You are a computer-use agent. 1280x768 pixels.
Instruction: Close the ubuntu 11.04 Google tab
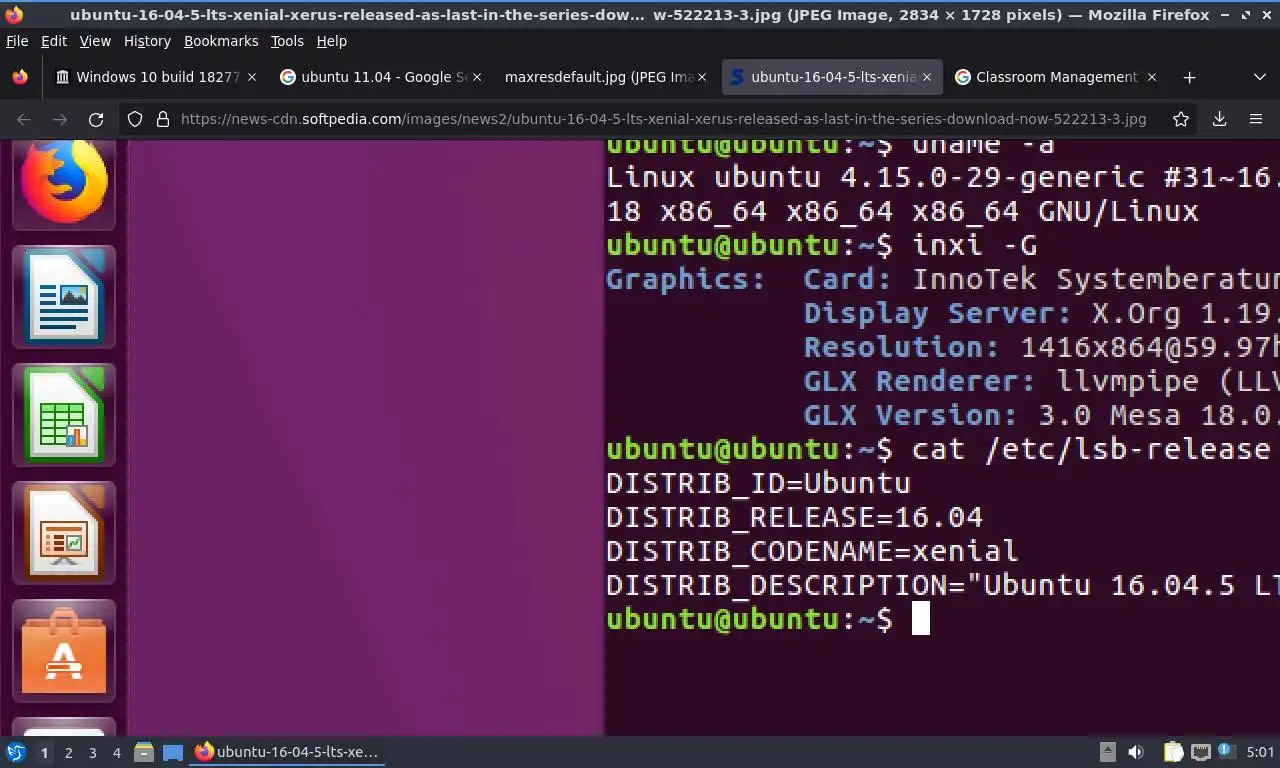[x=477, y=77]
